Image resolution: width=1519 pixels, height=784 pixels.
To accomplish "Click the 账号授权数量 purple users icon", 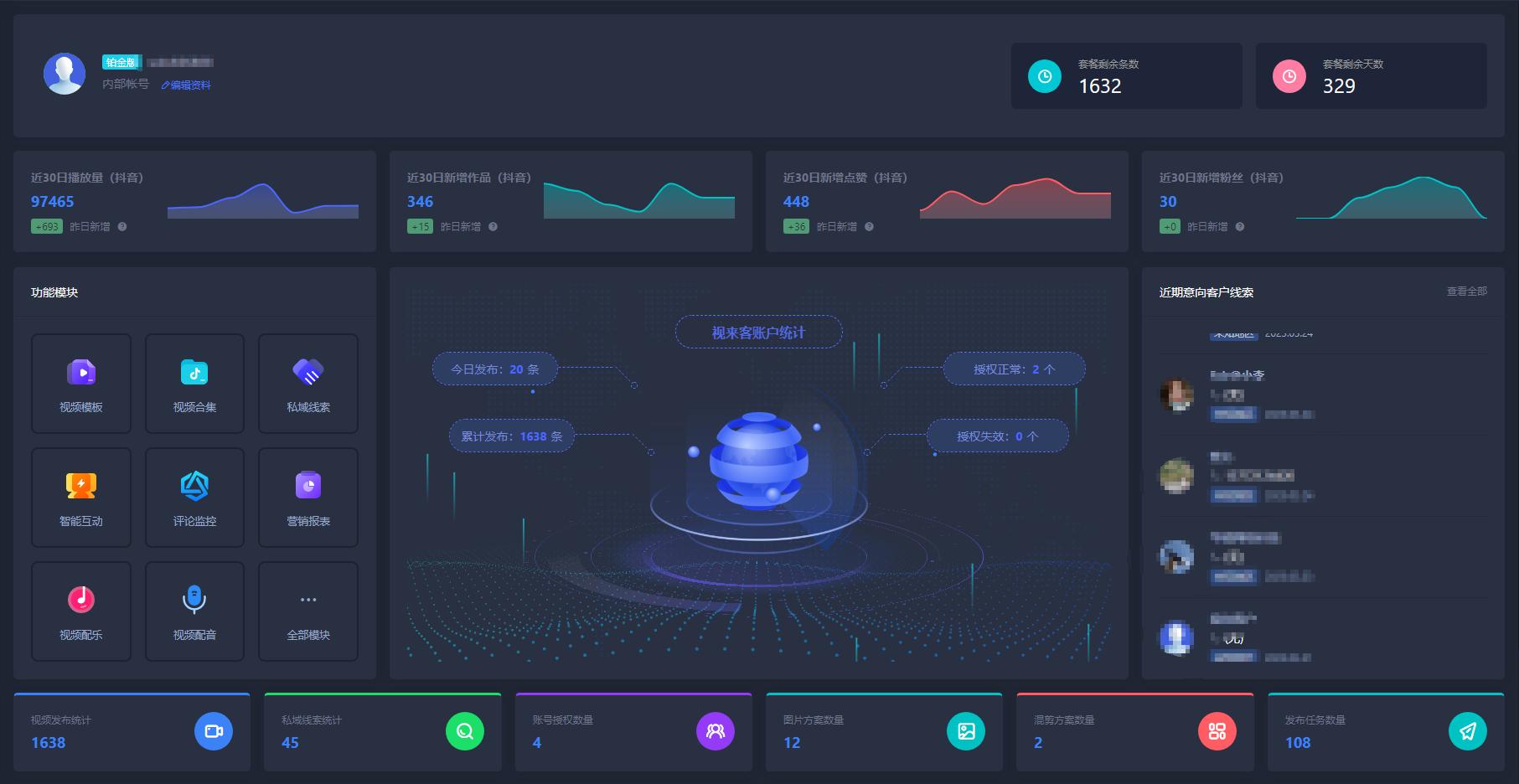I will click(715, 731).
